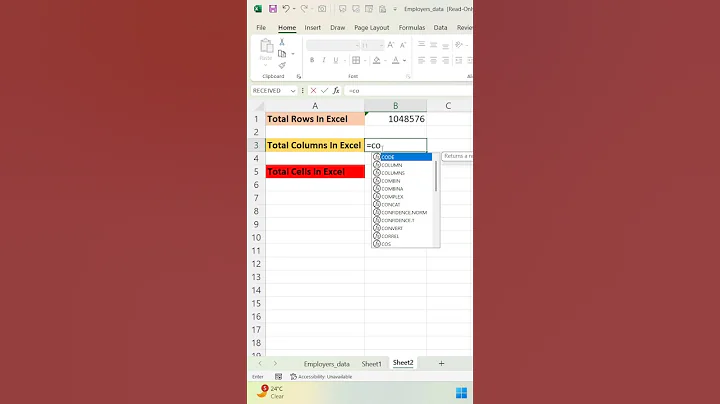720x404 pixels.
Task: Switch to the Insert ribbon tab
Action: pos(313,28)
